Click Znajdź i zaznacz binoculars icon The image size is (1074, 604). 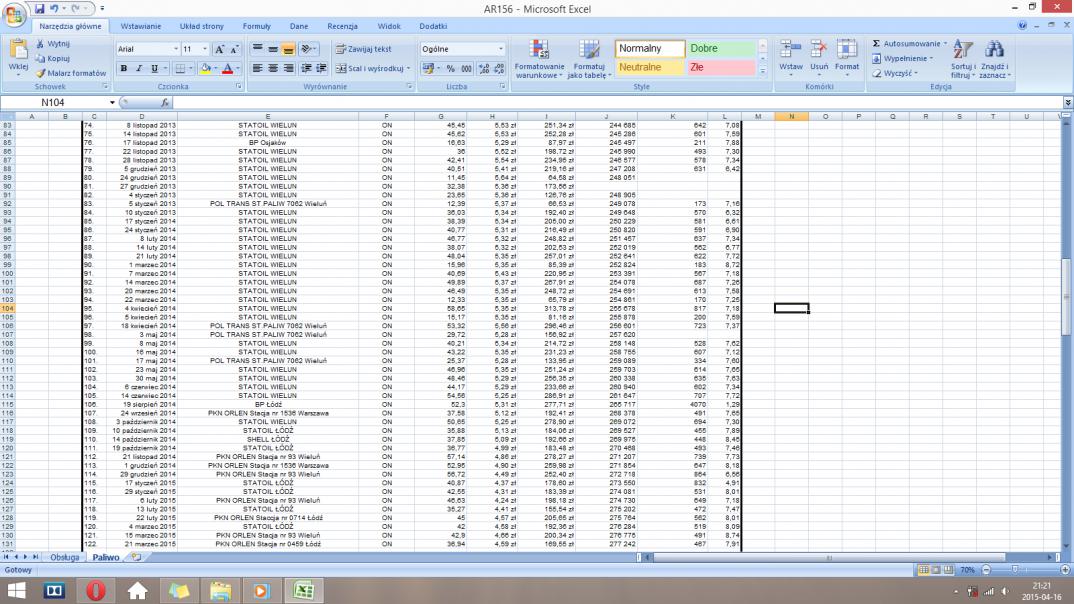pyautogui.click(x=994, y=50)
